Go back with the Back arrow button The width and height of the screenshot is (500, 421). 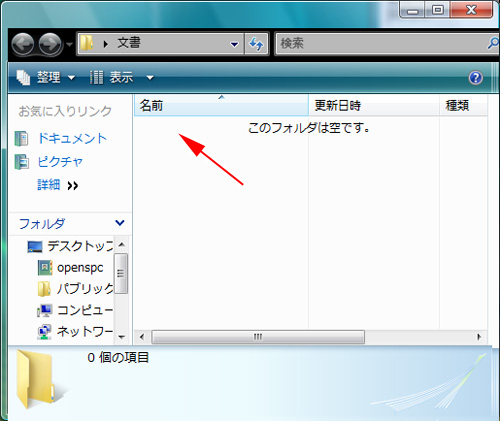coord(23,44)
